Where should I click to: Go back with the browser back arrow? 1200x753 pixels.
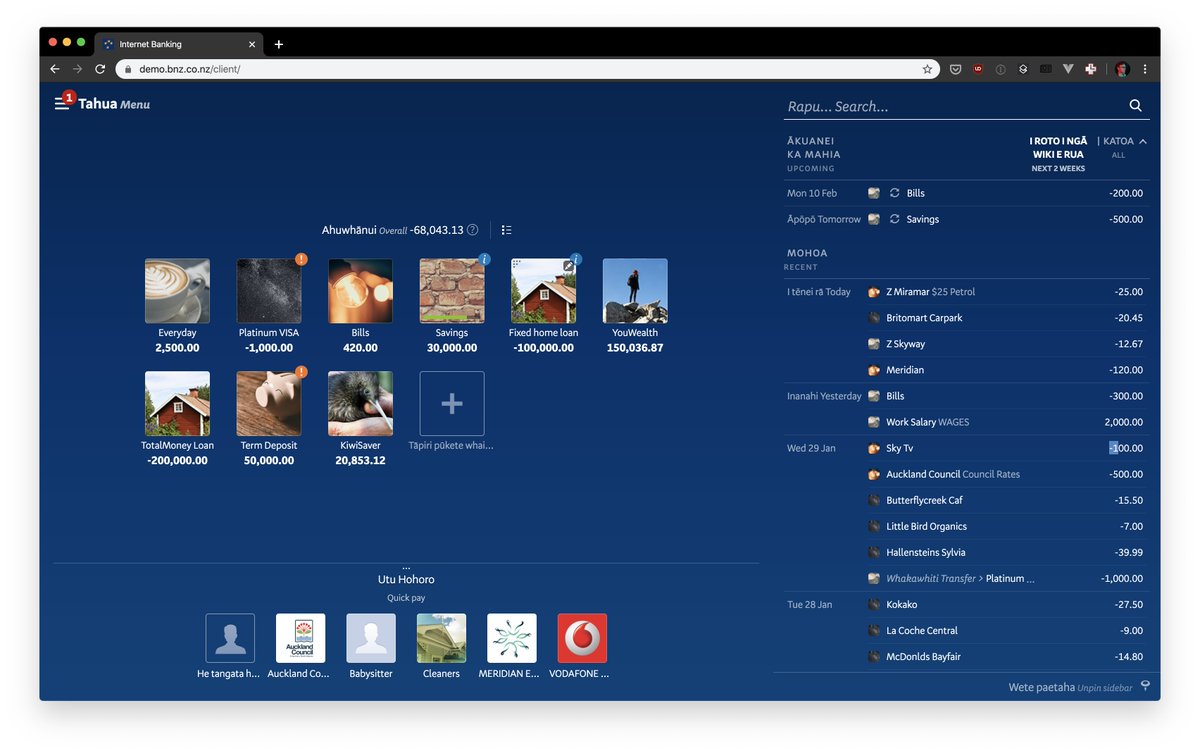tap(55, 69)
